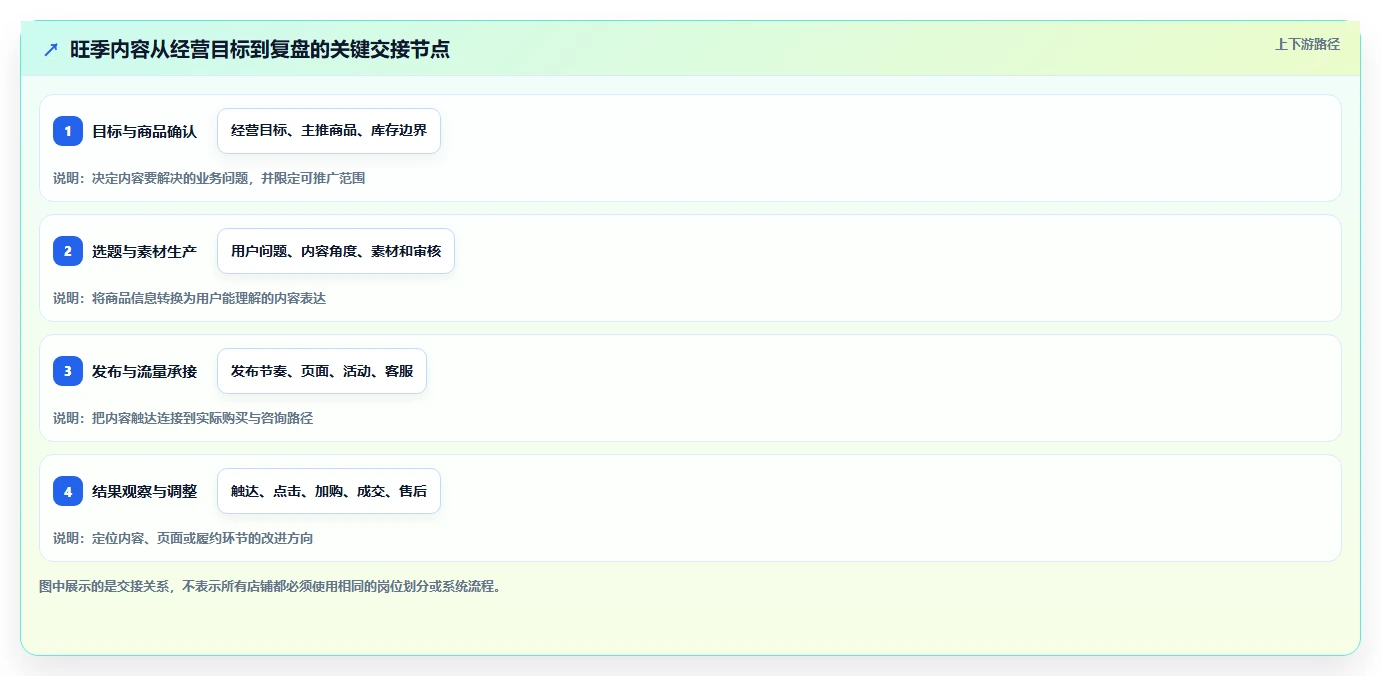The width and height of the screenshot is (1381, 676).
Task: Click the 发布与流量承接 step name
Action: coord(145,371)
